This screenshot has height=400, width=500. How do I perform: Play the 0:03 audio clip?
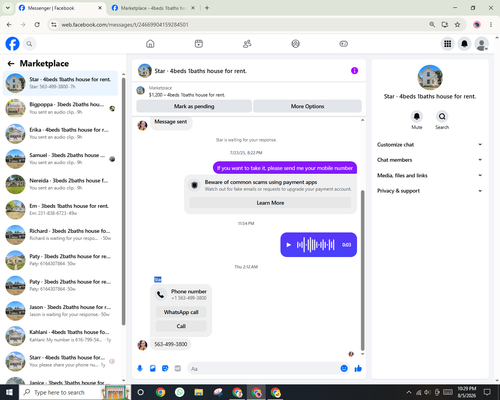(289, 245)
